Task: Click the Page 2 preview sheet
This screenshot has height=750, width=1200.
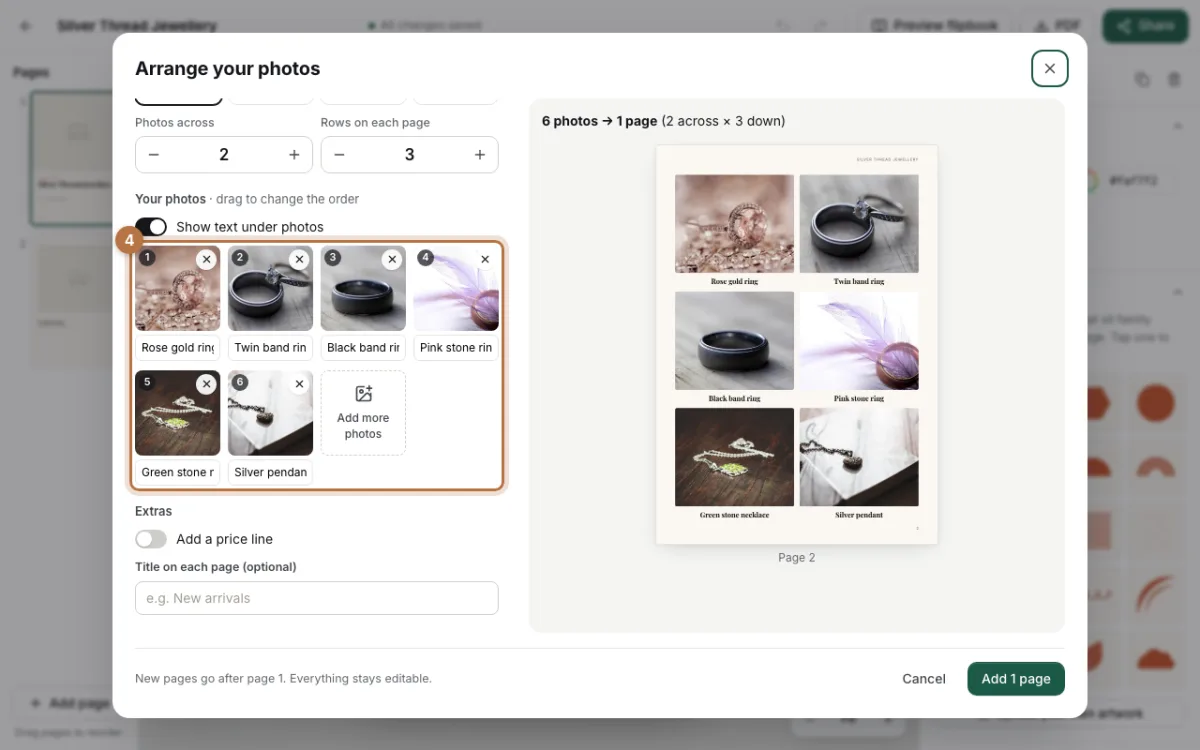Action: pos(797,345)
